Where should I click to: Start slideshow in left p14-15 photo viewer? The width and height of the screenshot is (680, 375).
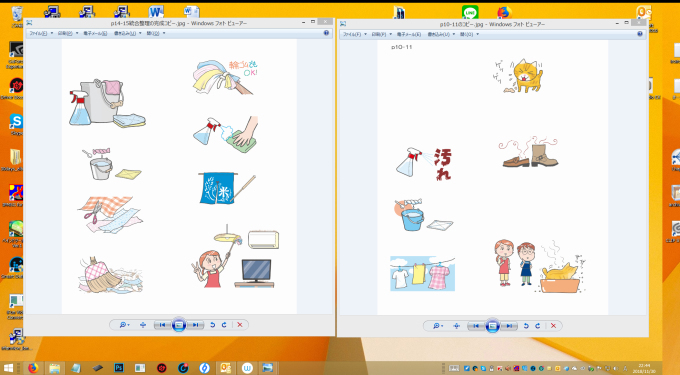pos(179,325)
